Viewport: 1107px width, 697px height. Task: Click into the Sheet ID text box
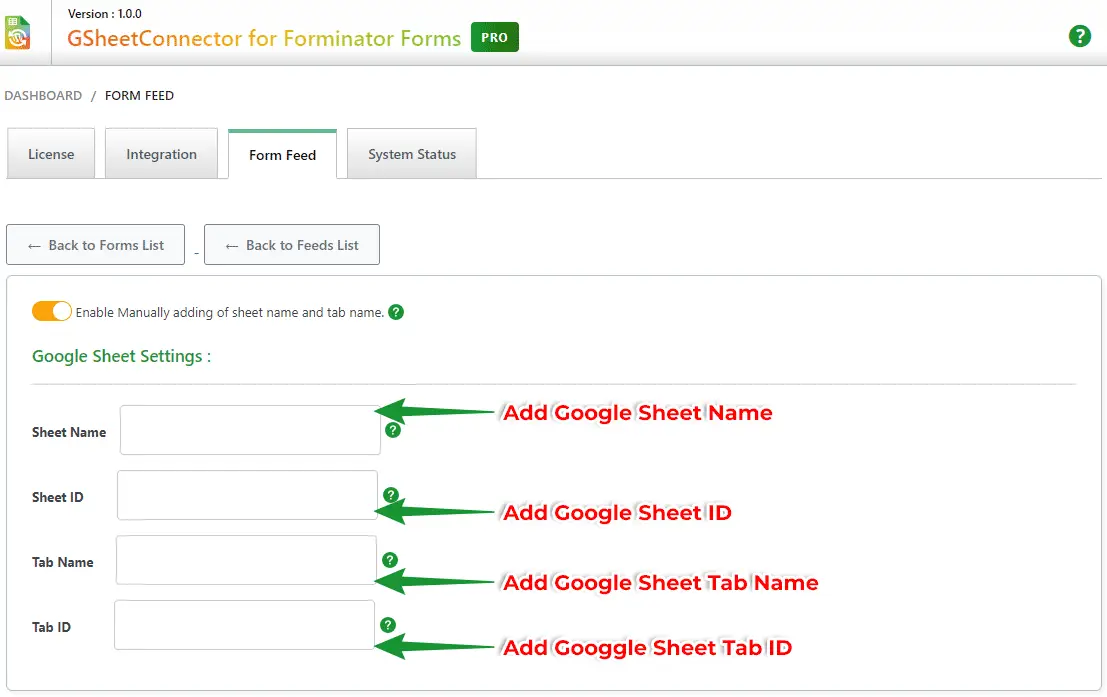pyautogui.click(x=247, y=495)
